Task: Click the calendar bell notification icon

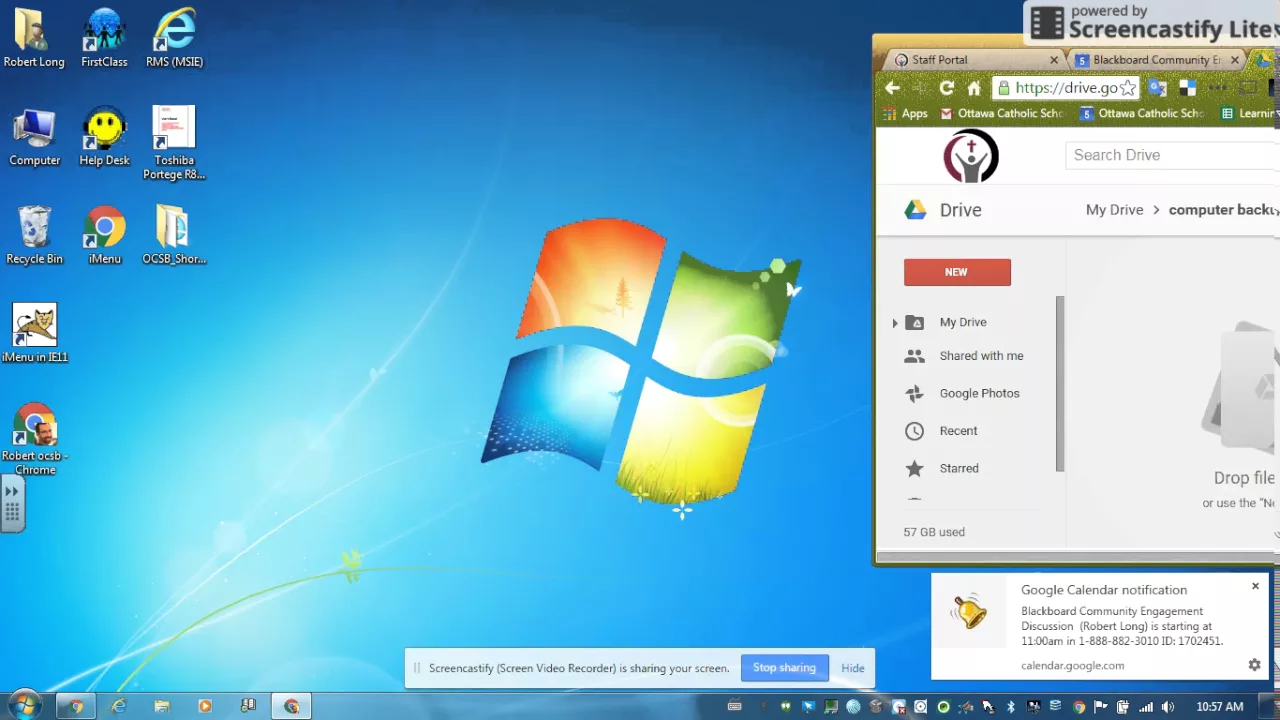Action: [968, 611]
